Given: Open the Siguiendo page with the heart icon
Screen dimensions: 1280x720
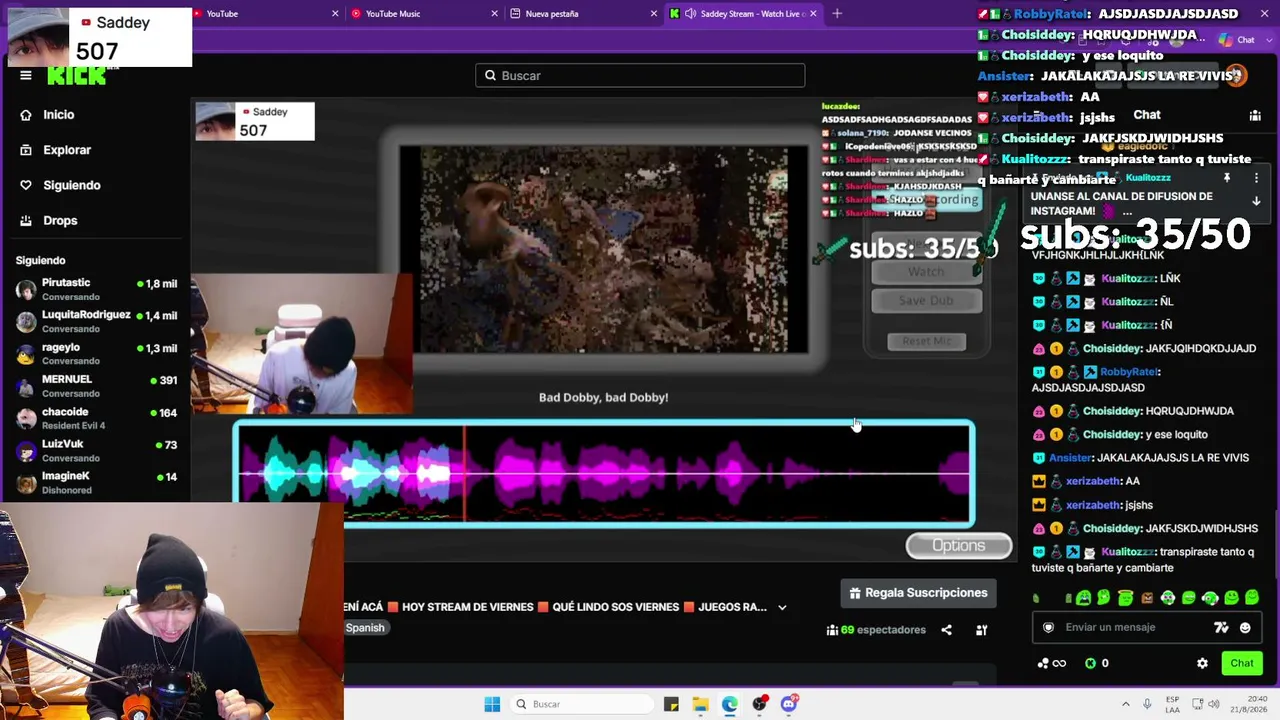Looking at the screenshot, I should [x=72, y=185].
